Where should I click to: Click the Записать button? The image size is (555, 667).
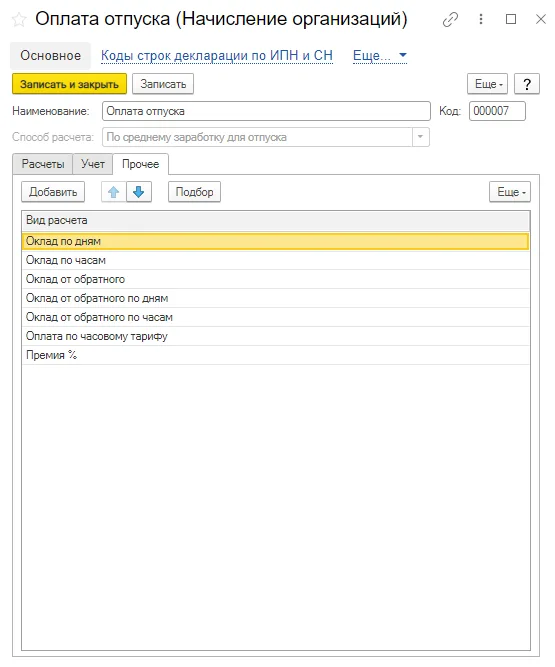click(x=163, y=84)
